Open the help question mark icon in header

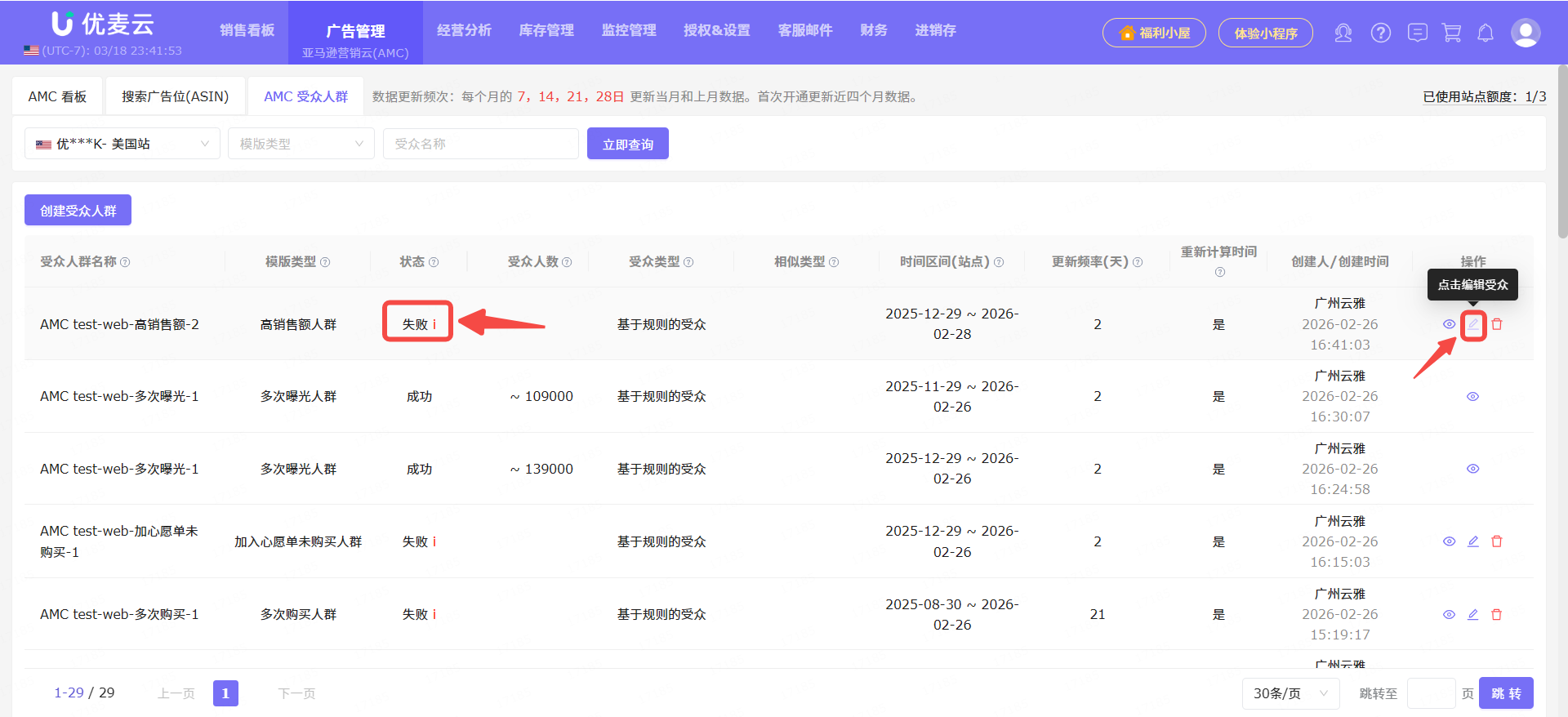click(x=1380, y=33)
